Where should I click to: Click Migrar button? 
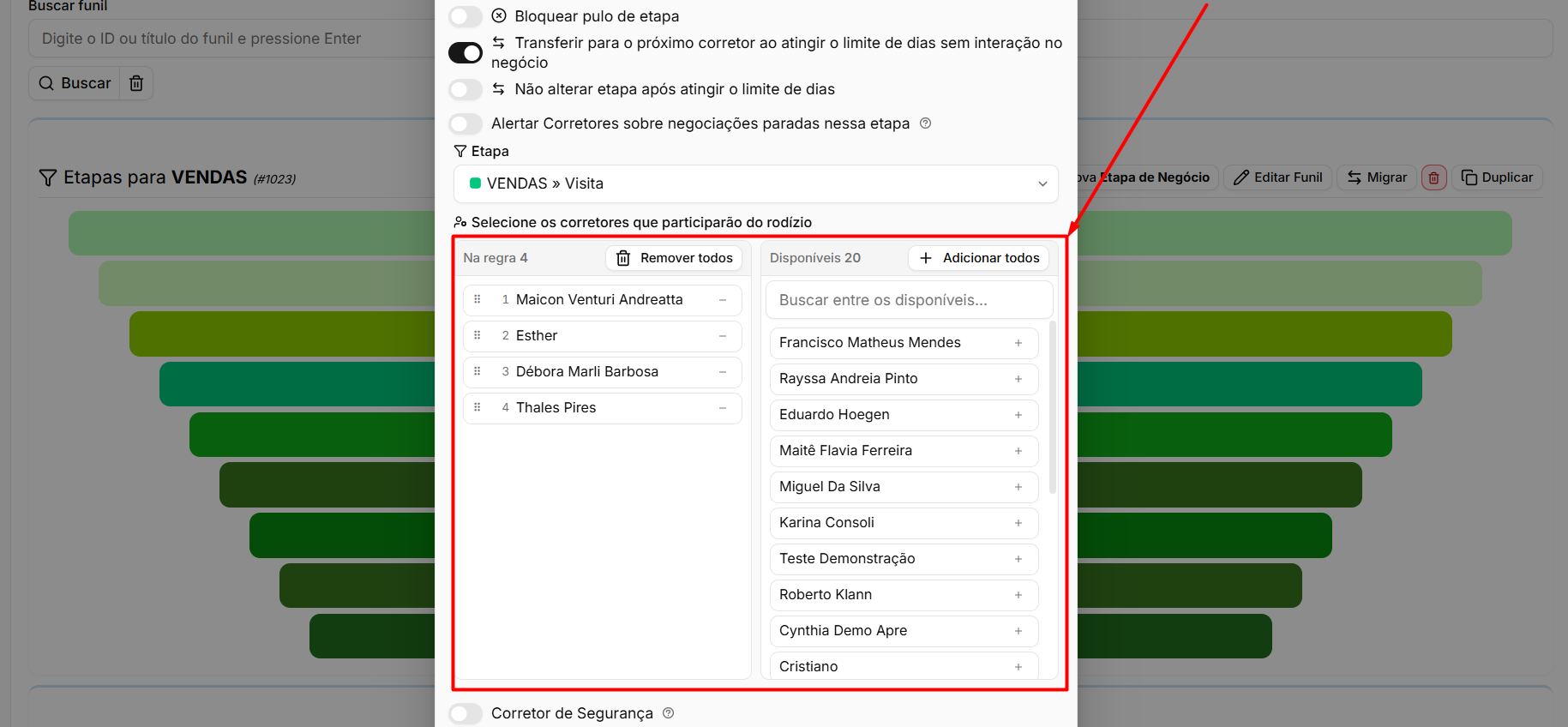[x=1377, y=177]
